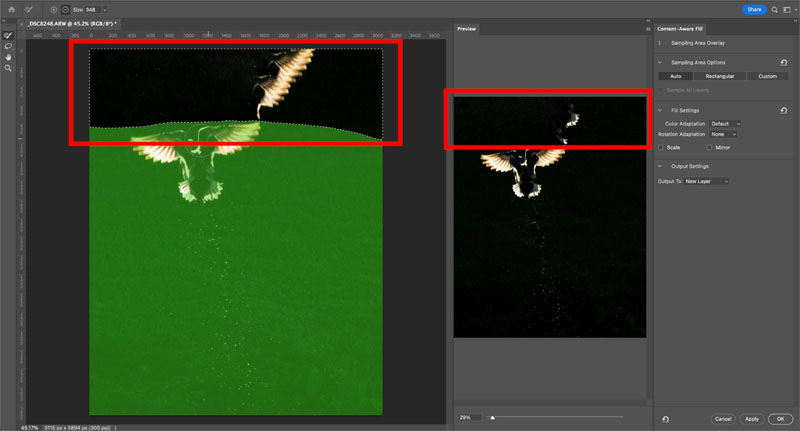The width and height of the screenshot is (800, 431).
Task: Select the Lasso tool
Action: [9, 45]
